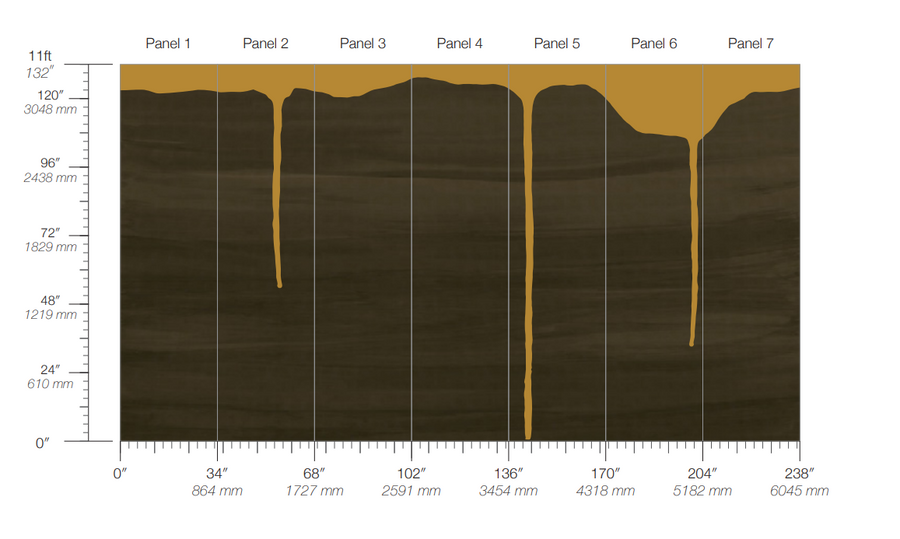Screen dimensions: 900x539
Task: Click the '4318 mm' measurement
Action: pos(605,491)
